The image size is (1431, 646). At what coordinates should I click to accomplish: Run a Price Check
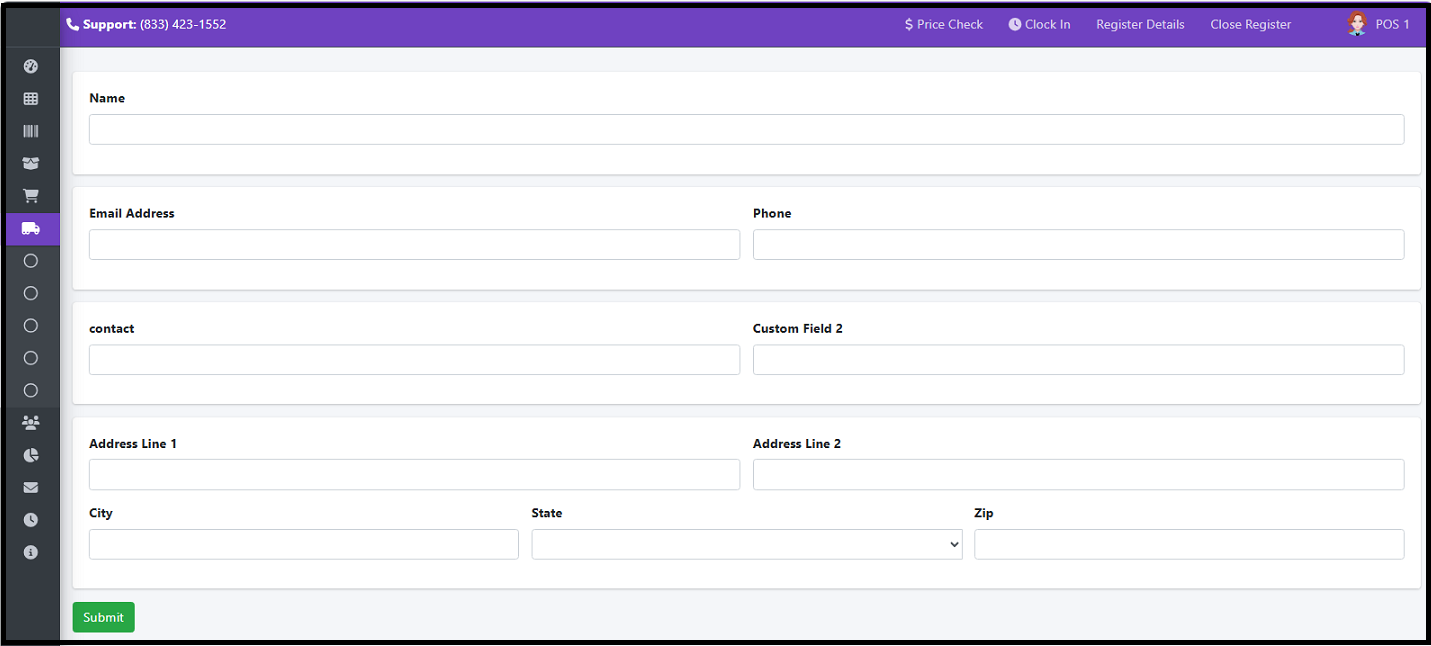(943, 24)
